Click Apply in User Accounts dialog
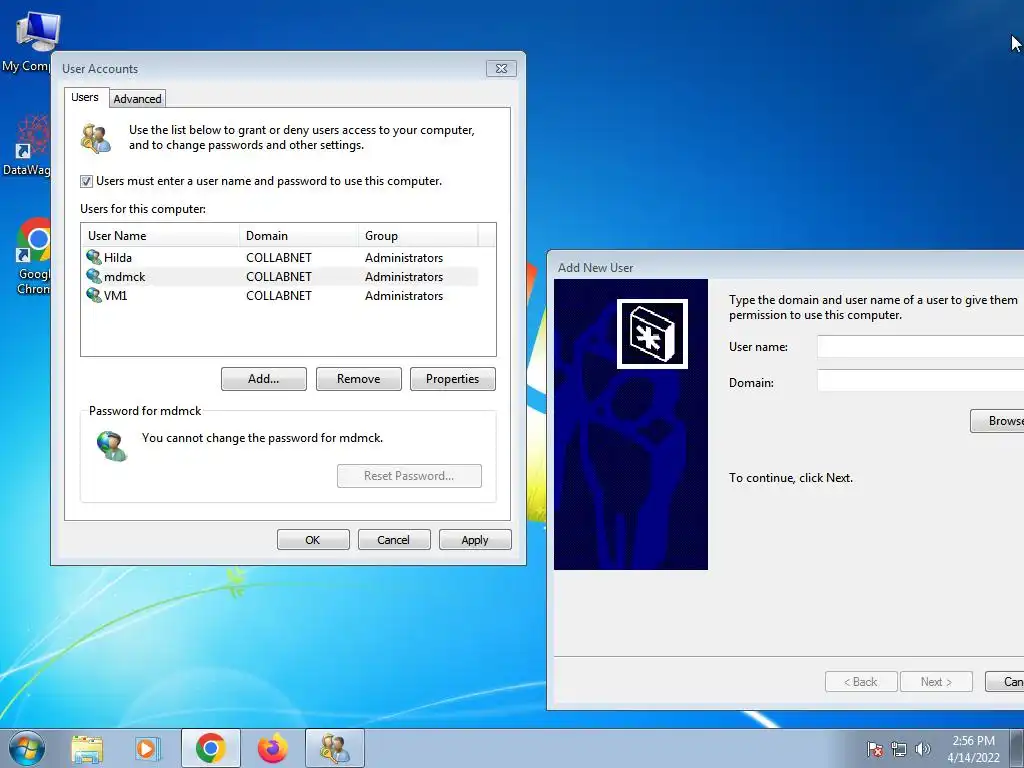Image resolution: width=1024 pixels, height=768 pixels. tap(475, 539)
